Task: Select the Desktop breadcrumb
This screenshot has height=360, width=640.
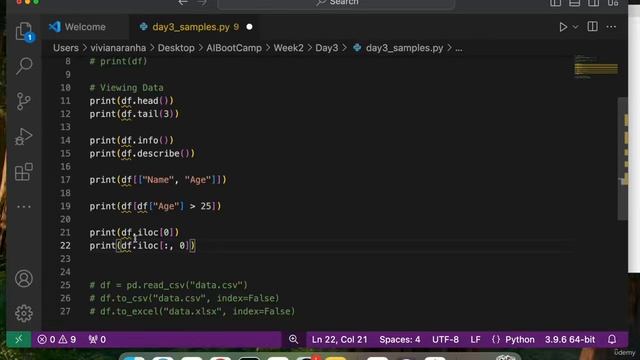Action: [176, 48]
